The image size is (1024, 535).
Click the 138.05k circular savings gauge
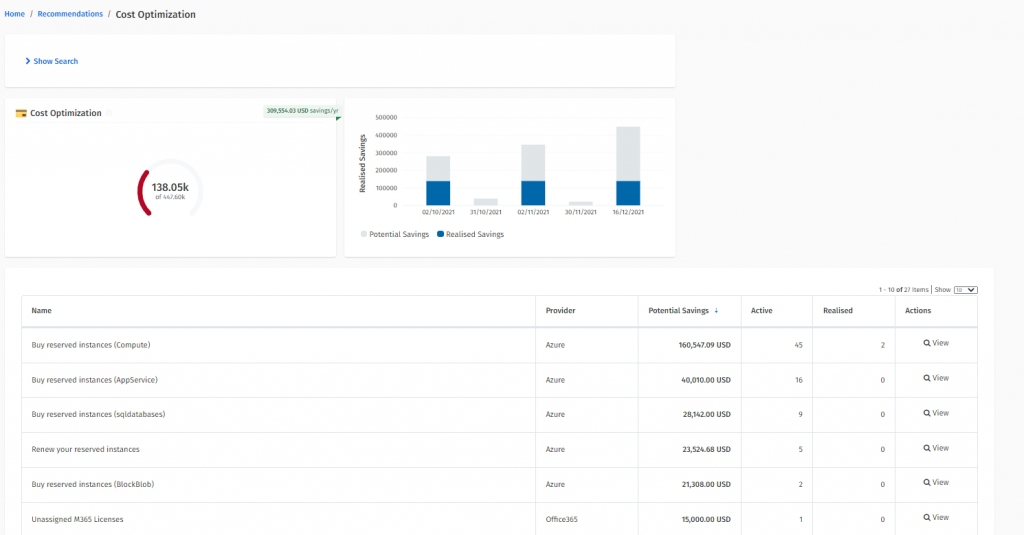[x=170, y=191]
